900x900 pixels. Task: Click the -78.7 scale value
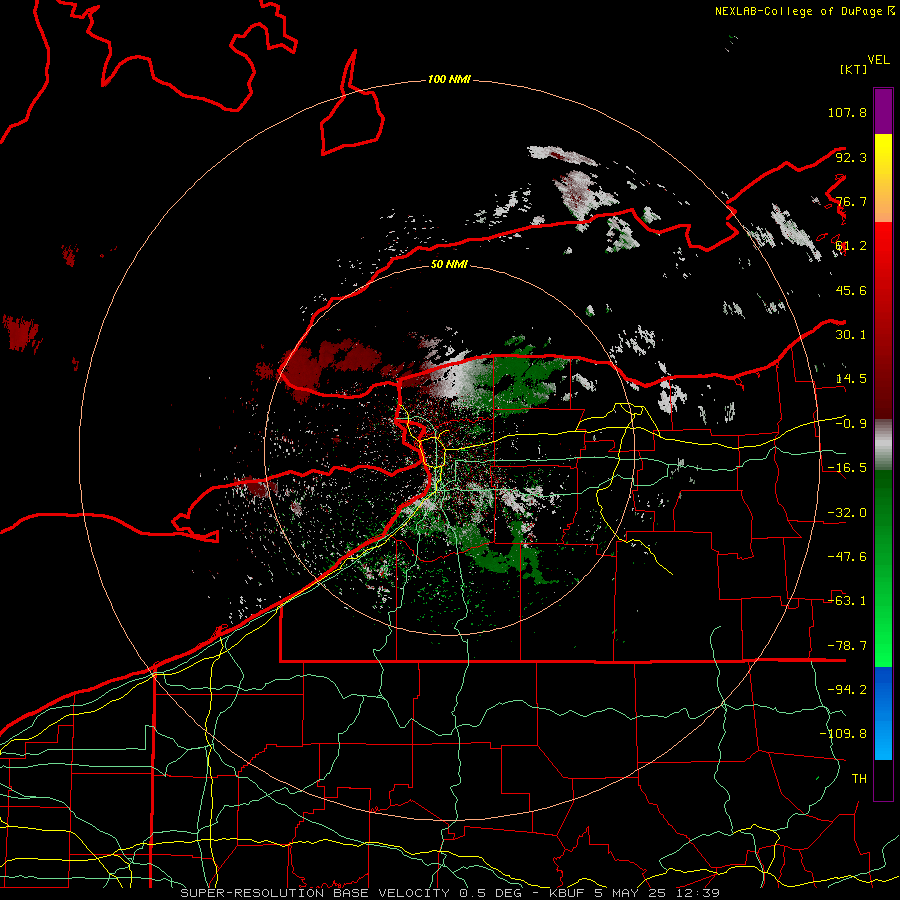(x=847, y=646)
